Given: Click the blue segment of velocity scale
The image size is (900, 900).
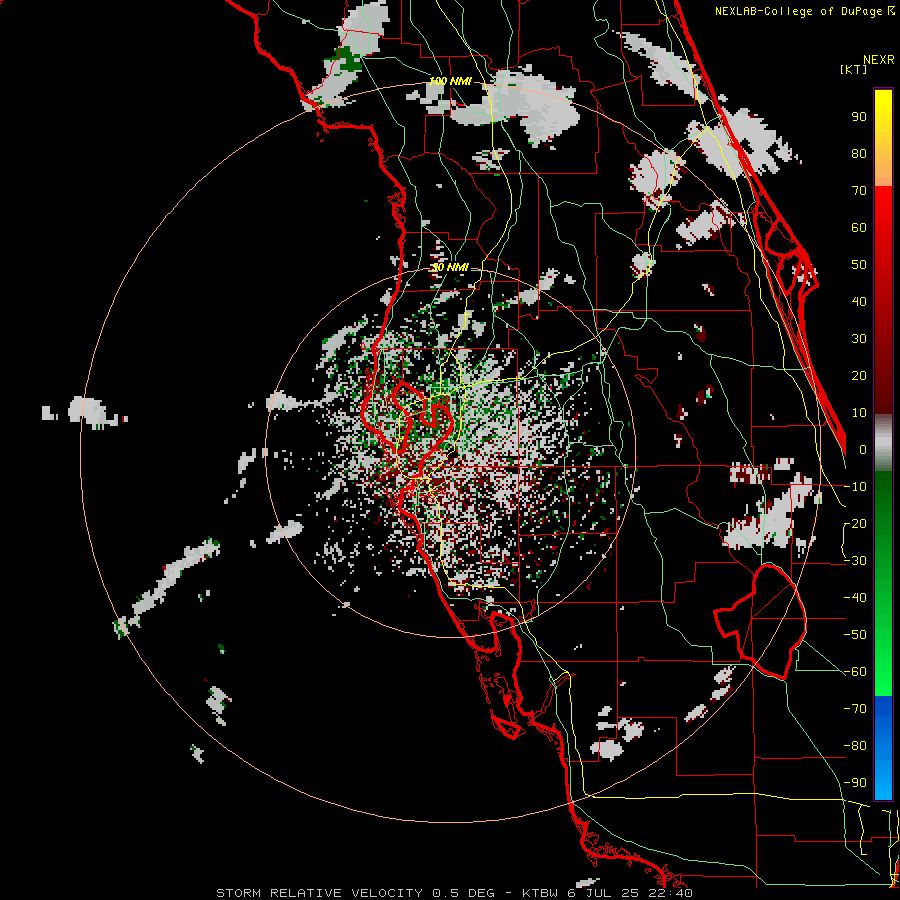Looking at the screenshot, I should point(883,748).
